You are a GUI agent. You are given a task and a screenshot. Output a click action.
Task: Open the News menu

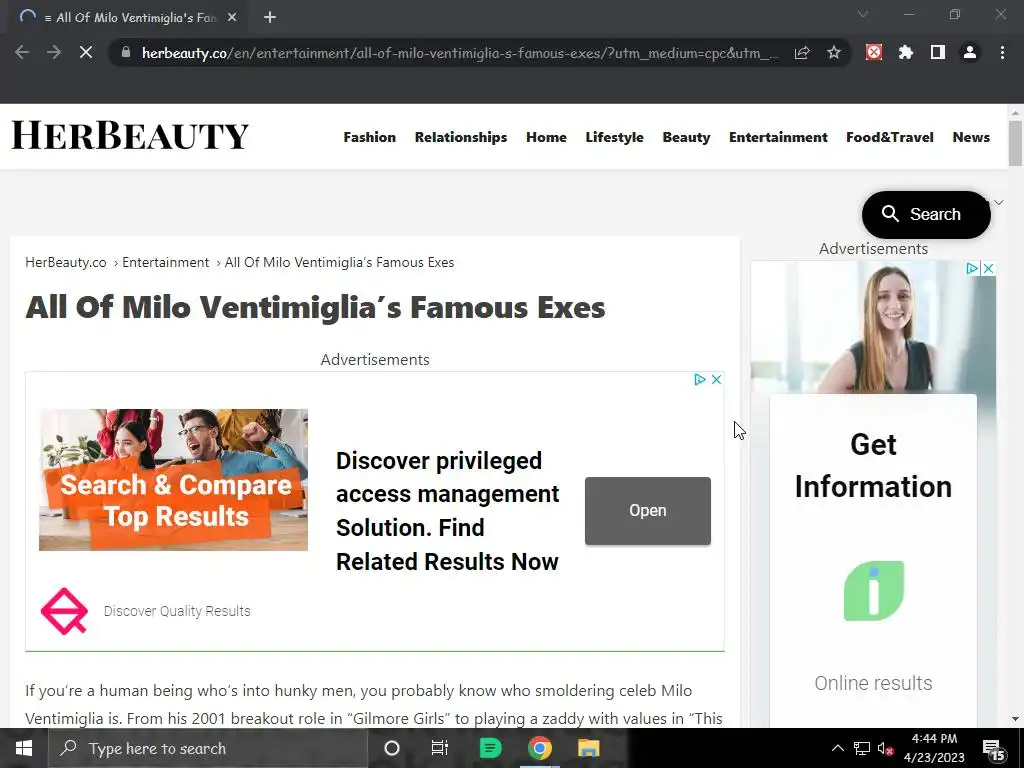click(x=971, y=137)
